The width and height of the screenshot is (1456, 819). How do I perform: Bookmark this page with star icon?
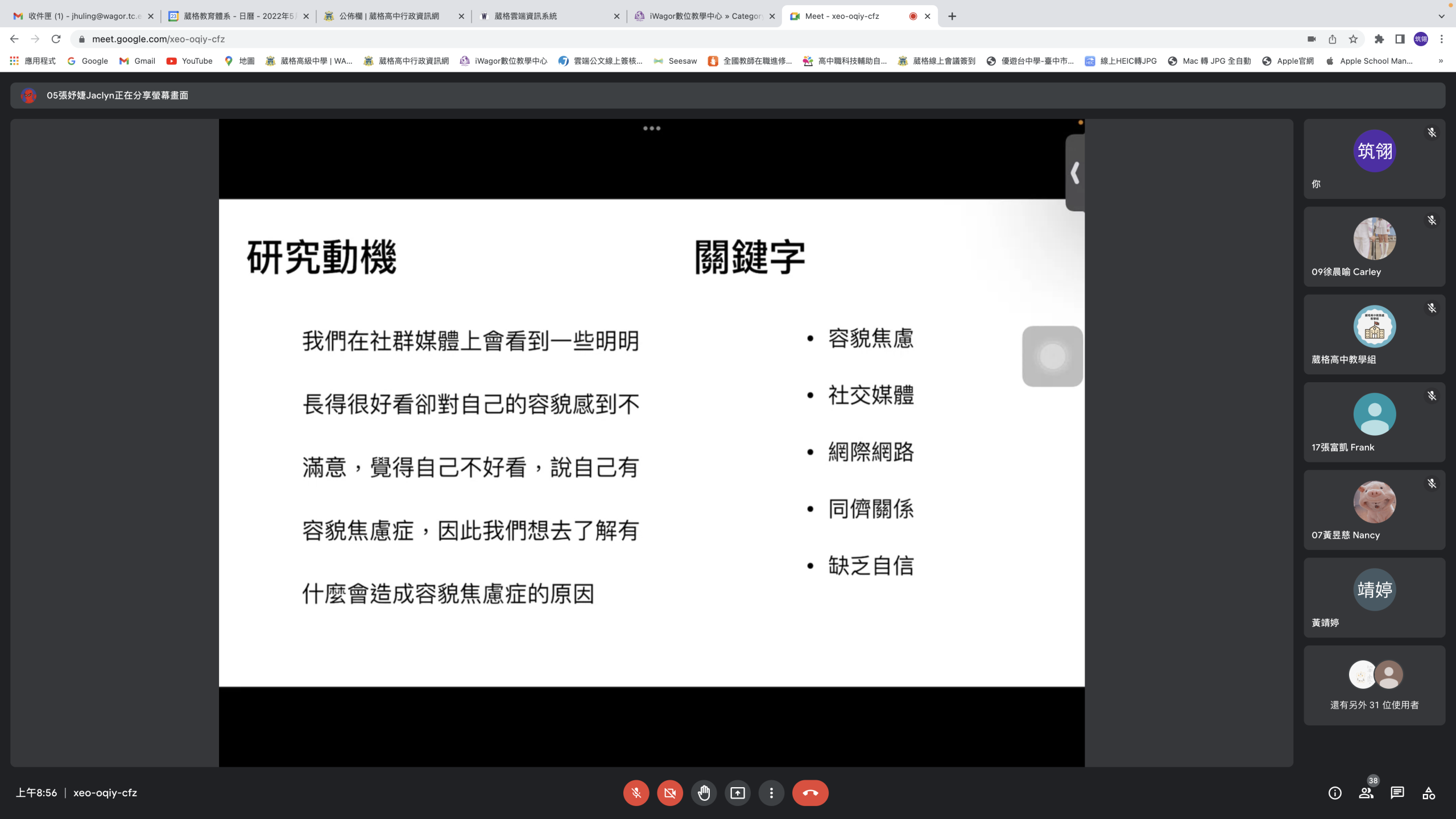(x=1353, y=39)
